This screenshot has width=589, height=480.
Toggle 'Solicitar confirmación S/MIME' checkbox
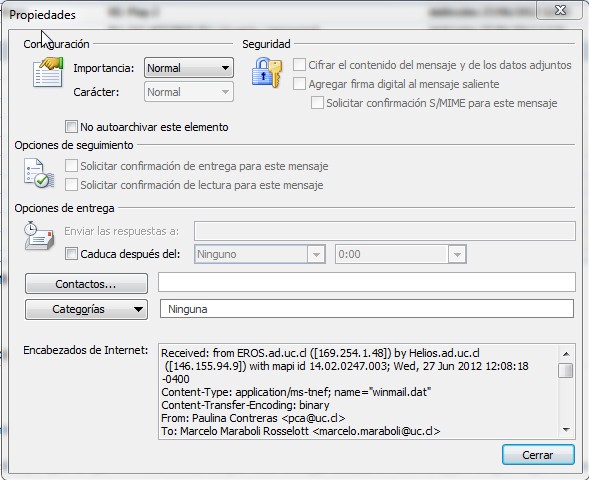click(x=317, y=103)
